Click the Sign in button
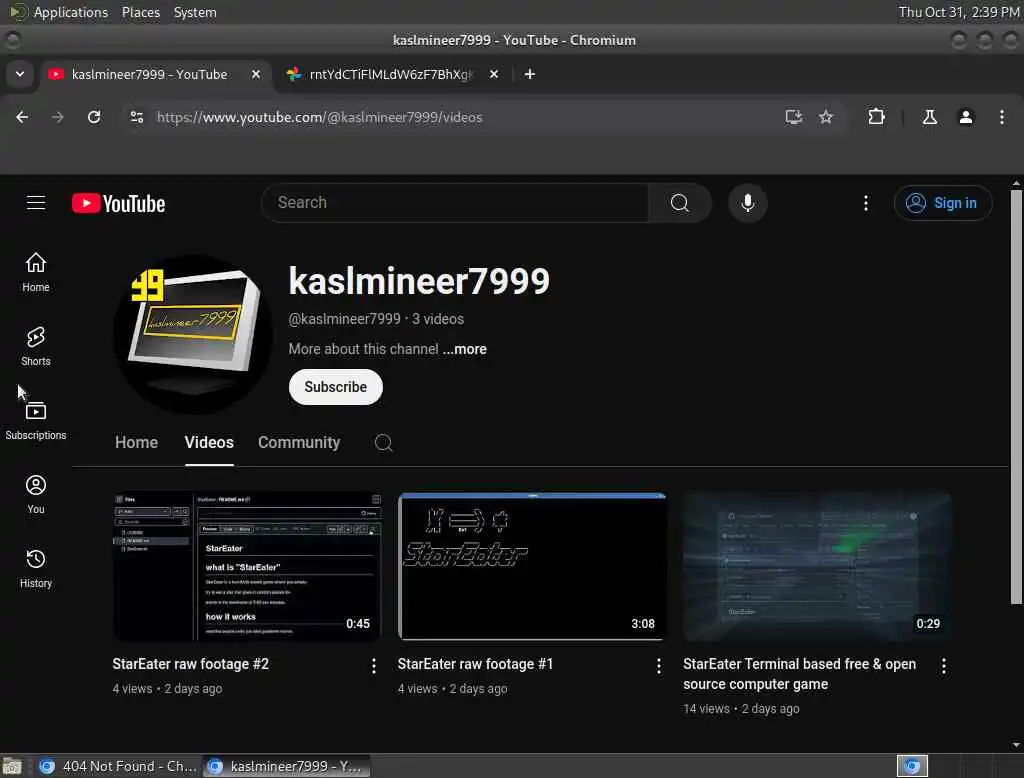Screen dimensions: 1024x778 click(943, 203)
